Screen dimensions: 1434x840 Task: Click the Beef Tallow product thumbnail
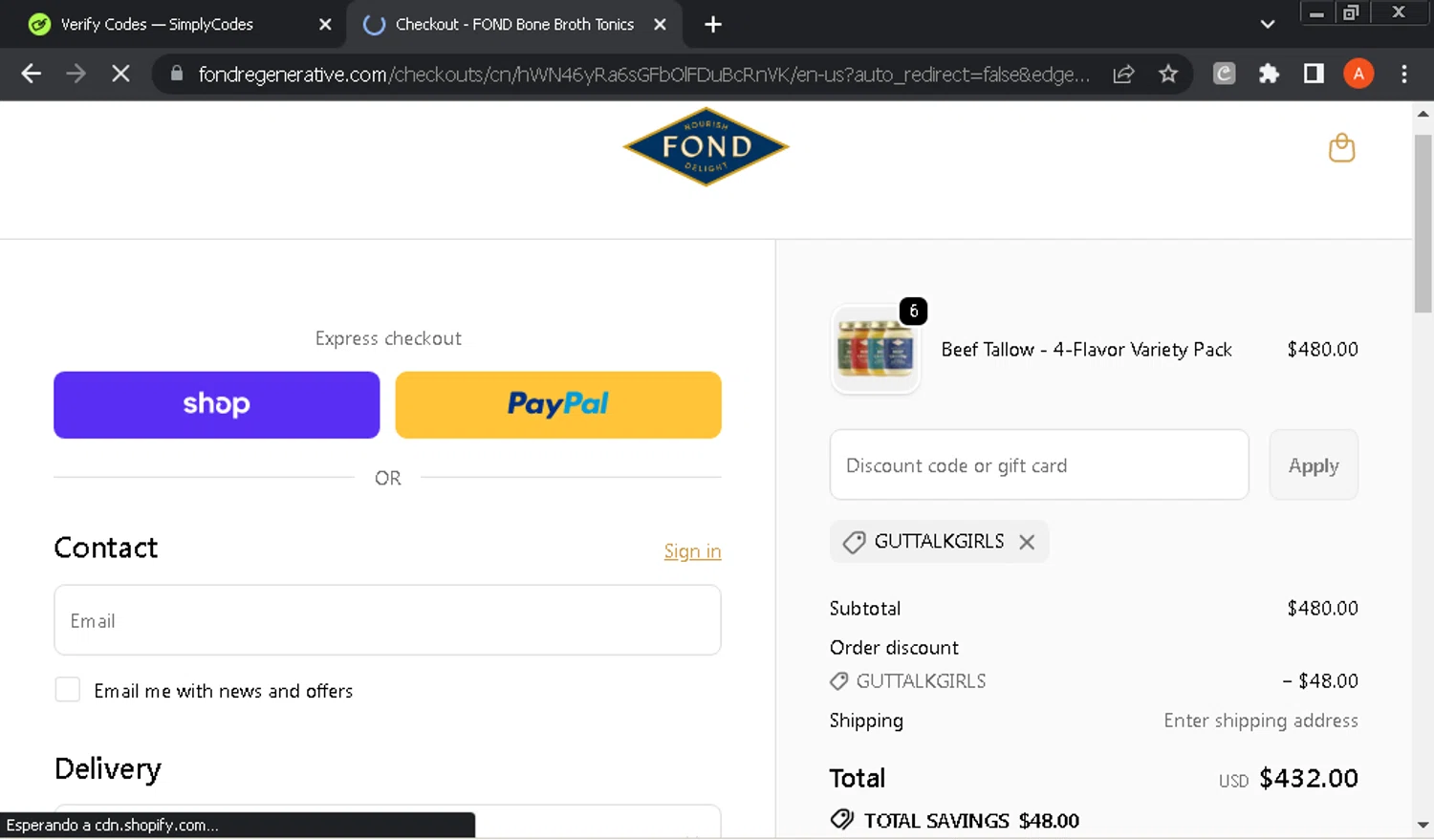876,350
